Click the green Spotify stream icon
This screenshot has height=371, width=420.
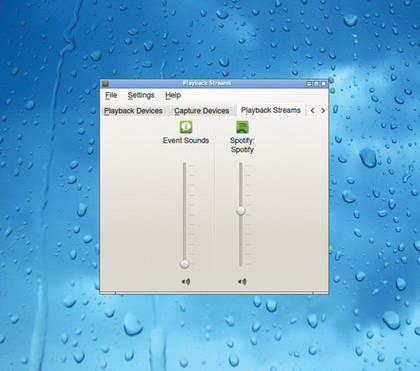242,127
